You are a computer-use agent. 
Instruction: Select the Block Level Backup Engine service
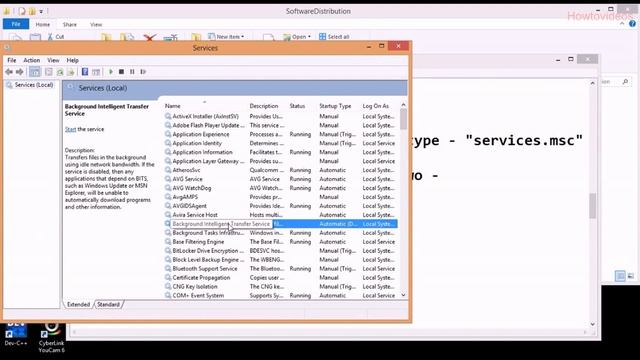pos(208,260)
